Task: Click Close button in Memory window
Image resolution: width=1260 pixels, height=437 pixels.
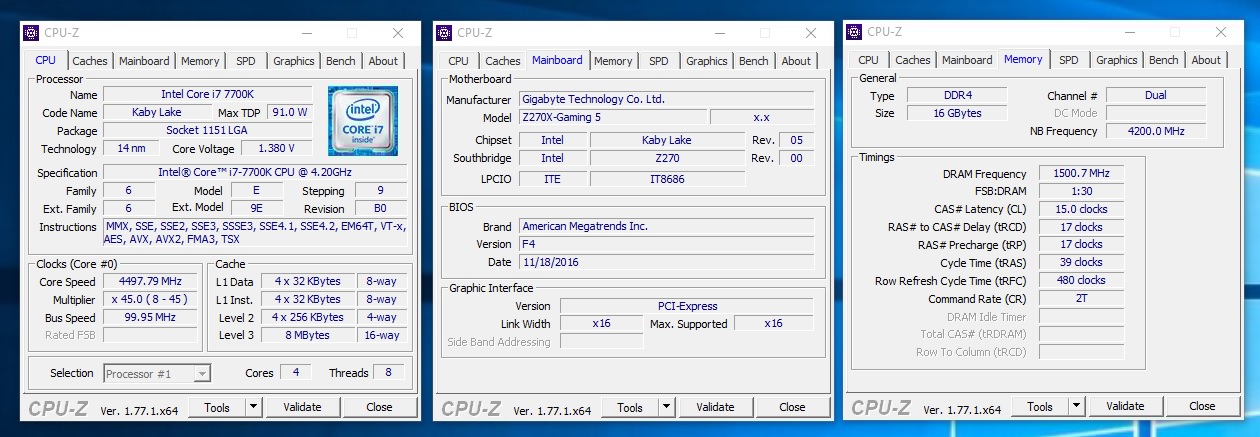Action: (1202, 406)
